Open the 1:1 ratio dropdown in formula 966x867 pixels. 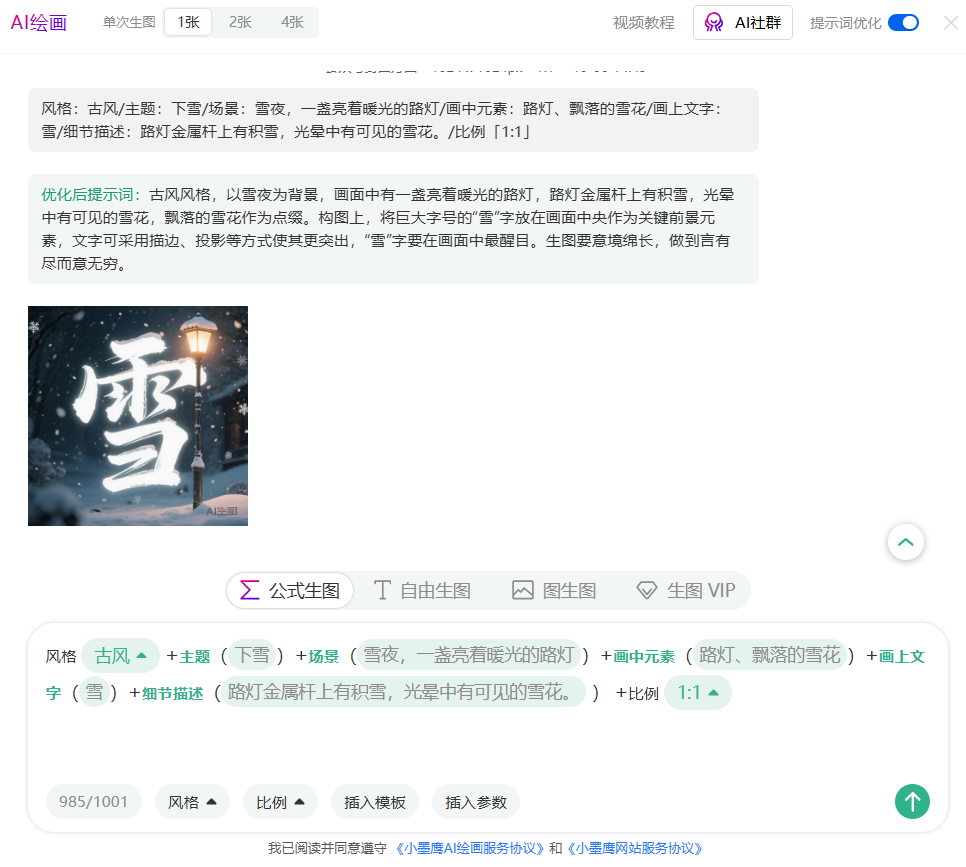click(x=697, y=692)
